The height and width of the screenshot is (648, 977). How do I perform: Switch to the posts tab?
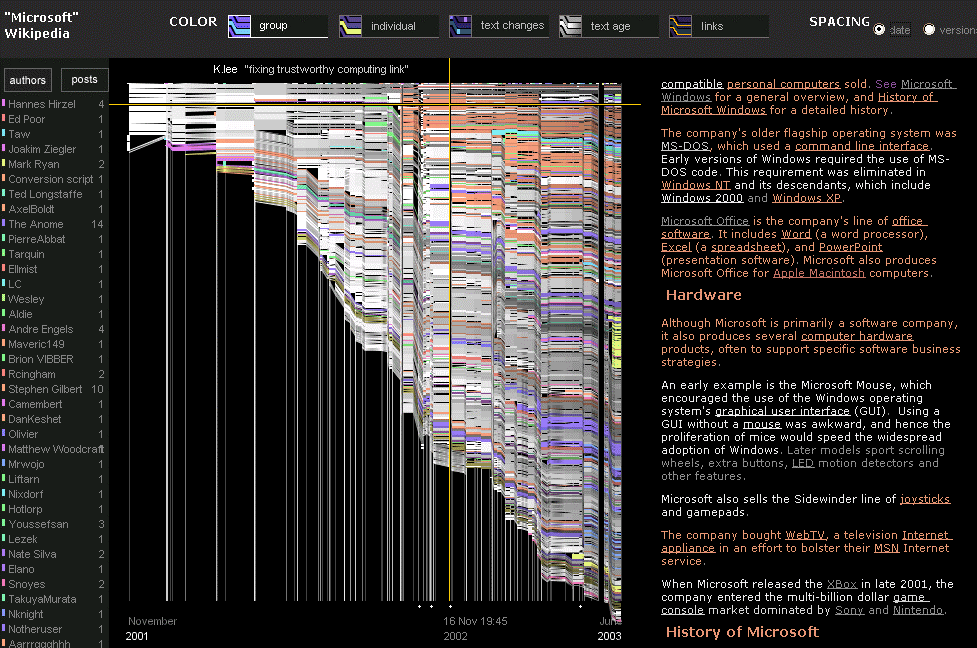click(x=85, y=80)
